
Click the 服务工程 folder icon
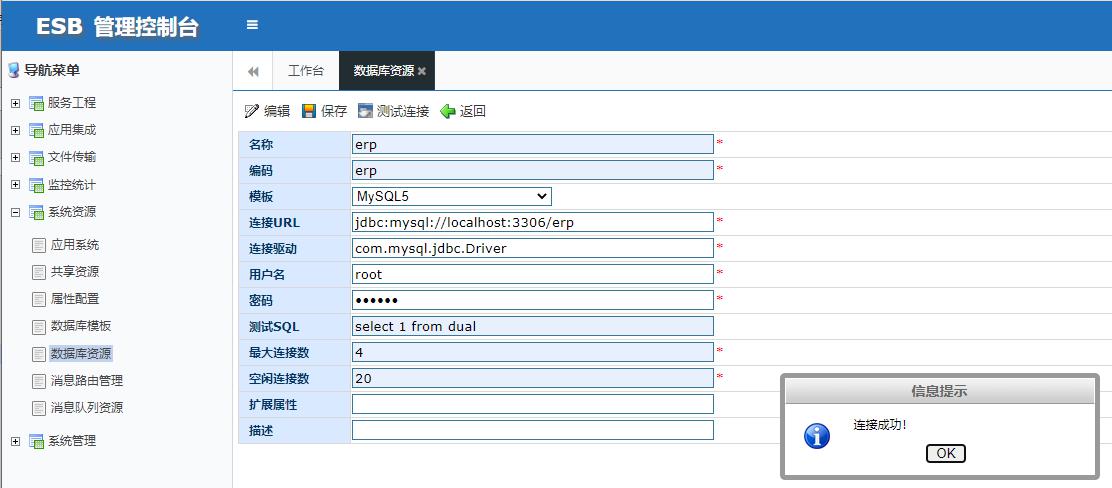(x=36, y=104)
